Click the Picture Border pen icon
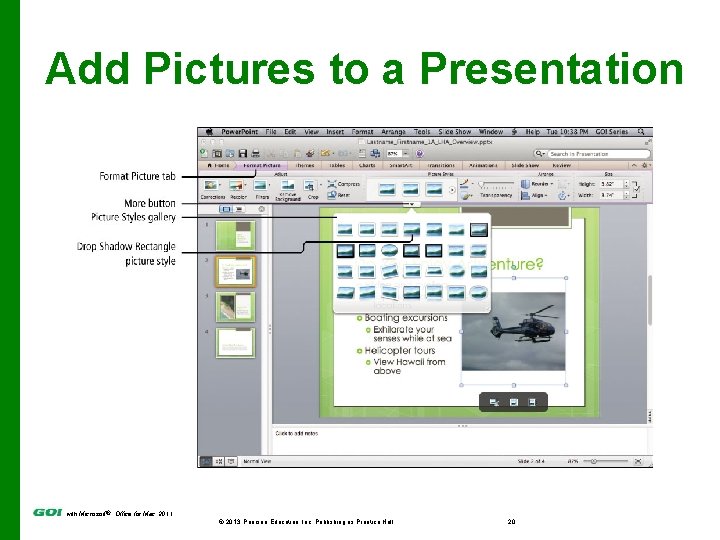 click(464, 184)
